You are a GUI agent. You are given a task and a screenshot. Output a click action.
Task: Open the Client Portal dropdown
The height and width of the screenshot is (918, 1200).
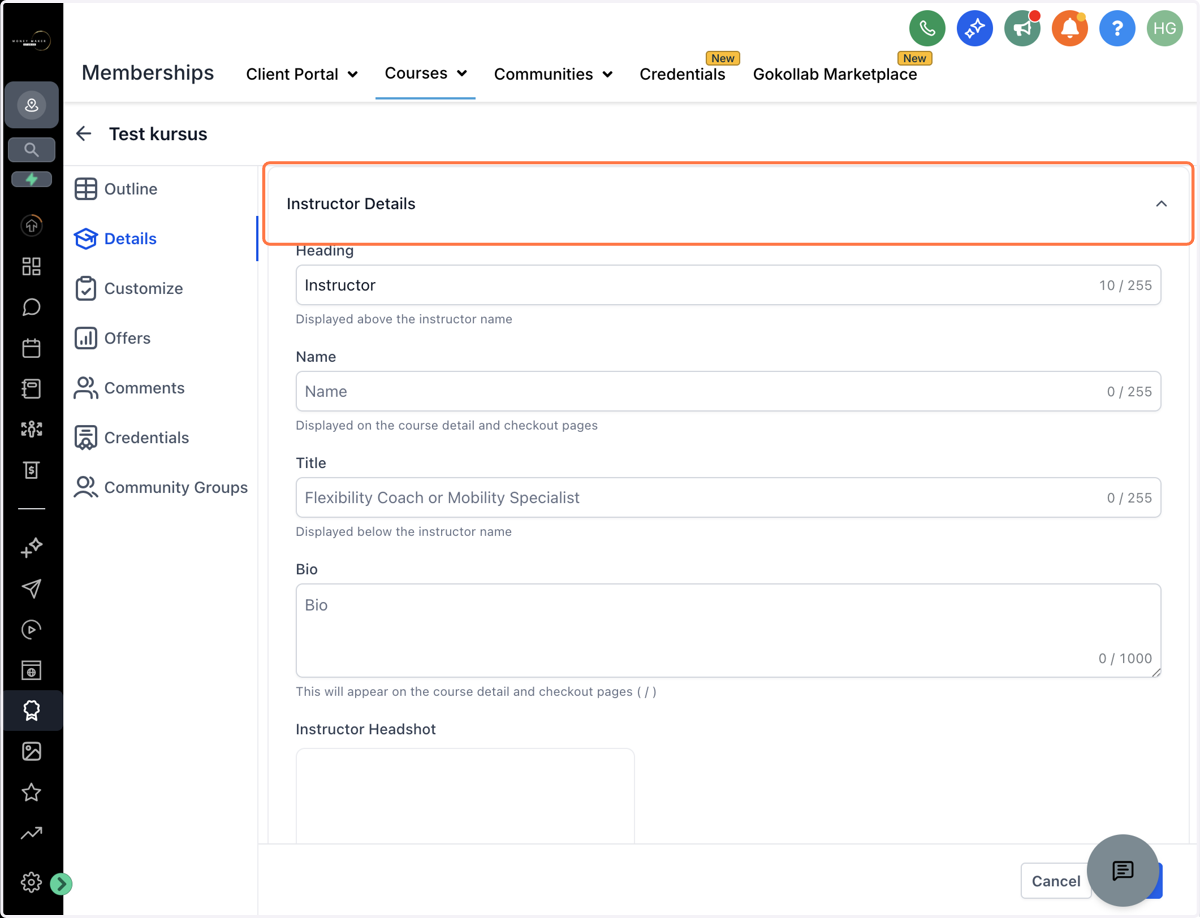pyautogui.click(x=301, y=74)
